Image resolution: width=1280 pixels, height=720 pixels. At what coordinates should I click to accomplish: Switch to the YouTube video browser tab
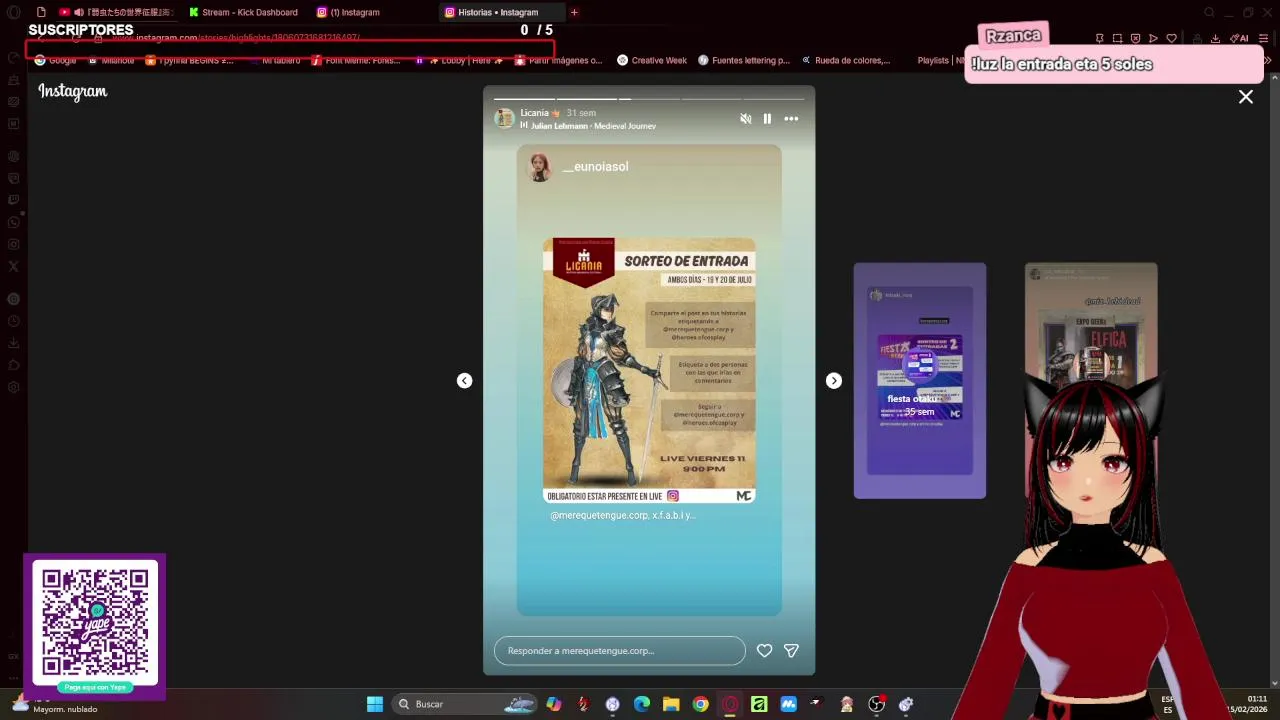[x=118, y=12]
